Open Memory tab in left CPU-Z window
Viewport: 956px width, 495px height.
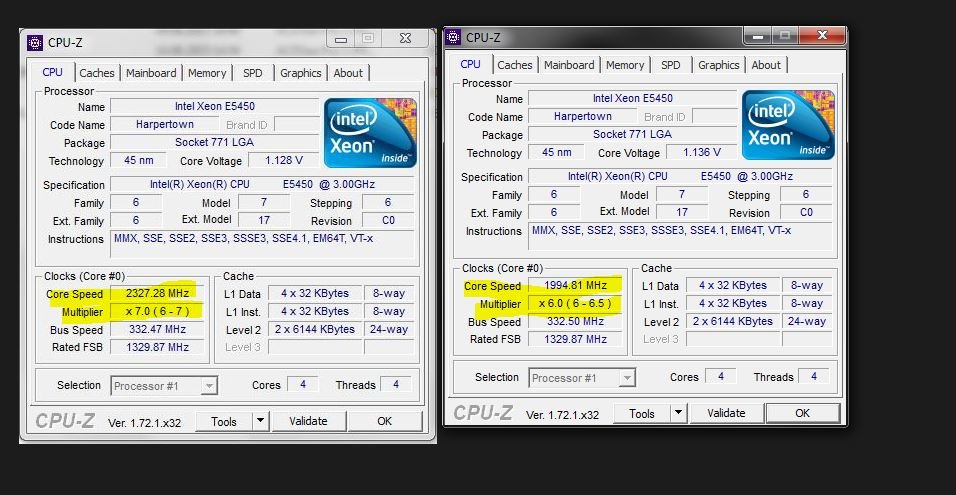click(207, 73)
